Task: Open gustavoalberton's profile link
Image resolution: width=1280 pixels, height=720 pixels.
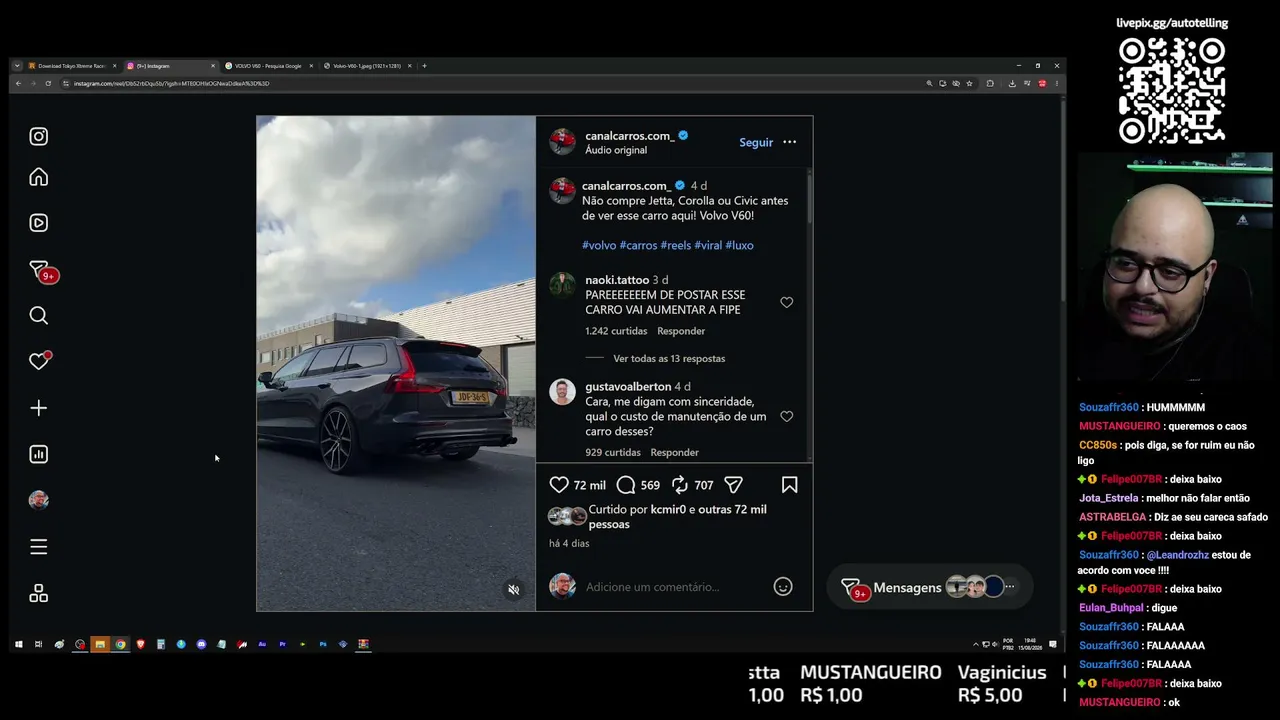Action: coord(628,387)
